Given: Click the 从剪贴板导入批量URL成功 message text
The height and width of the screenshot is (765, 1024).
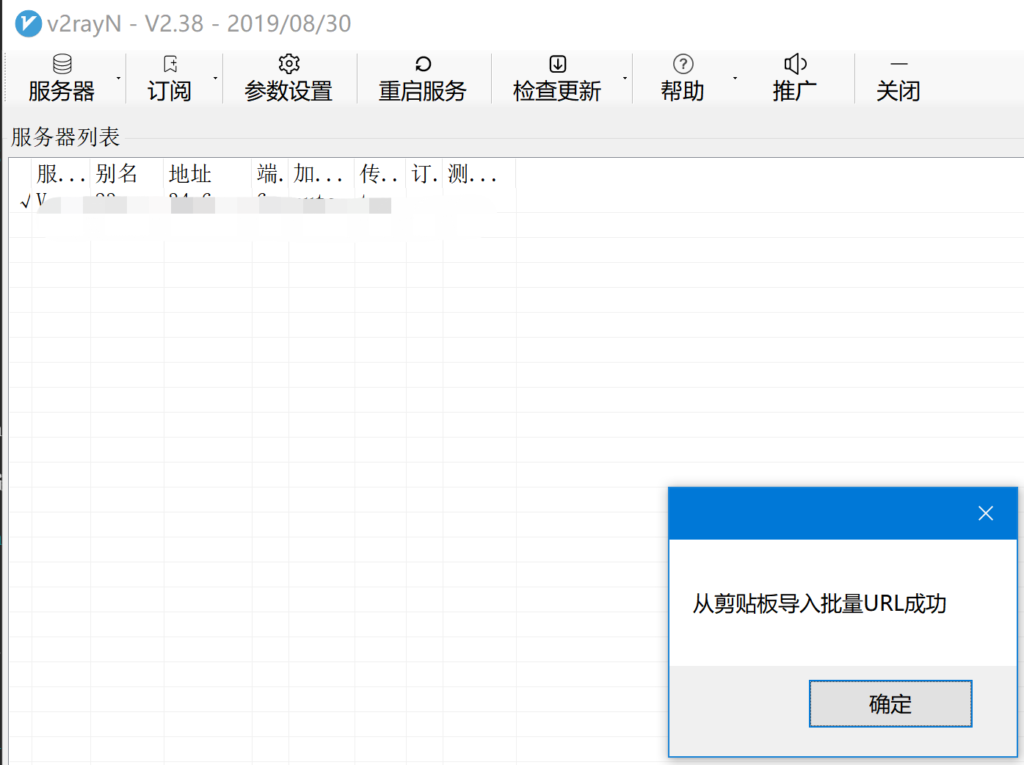Looking at the screenshot, I should tap(819, 604).
